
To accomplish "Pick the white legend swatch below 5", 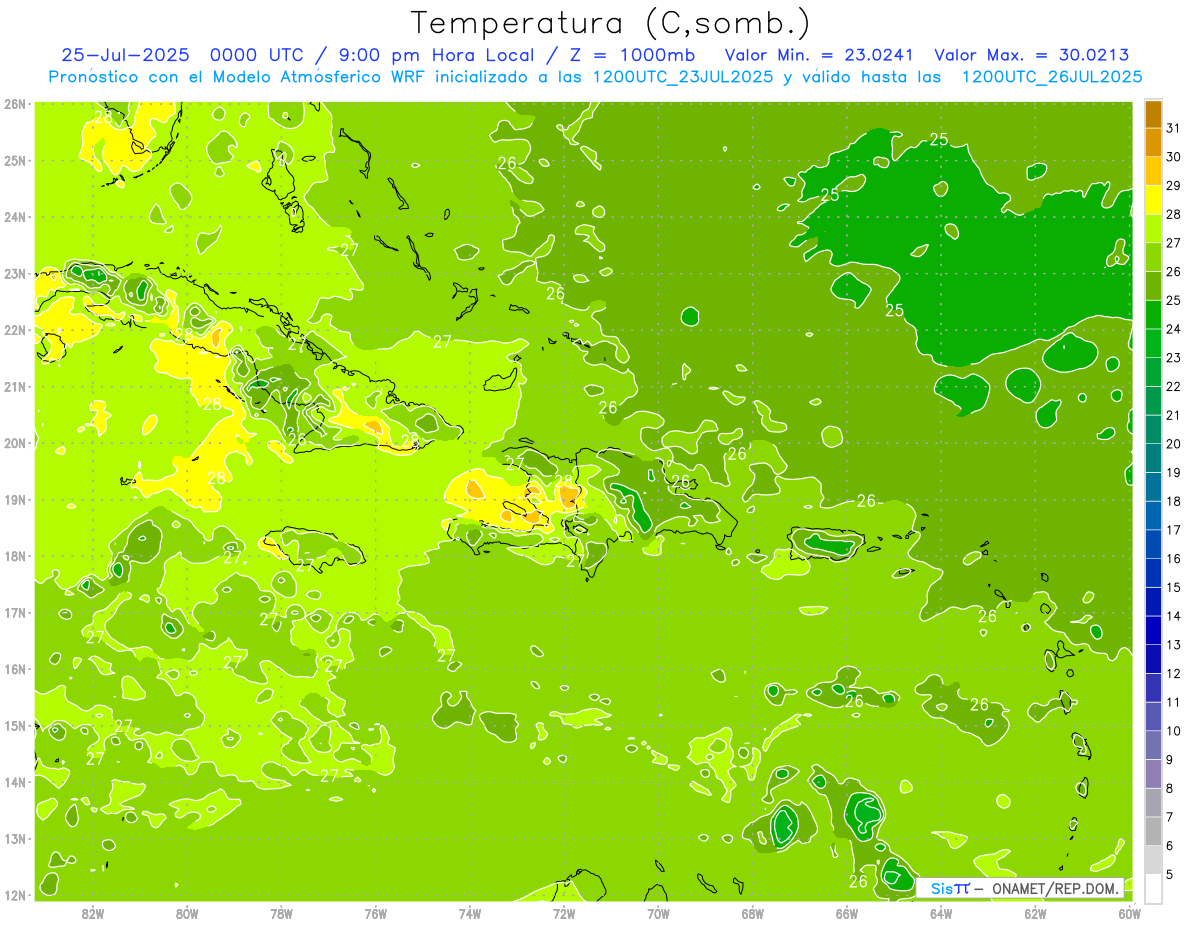I will click(x=1153, y=888).
